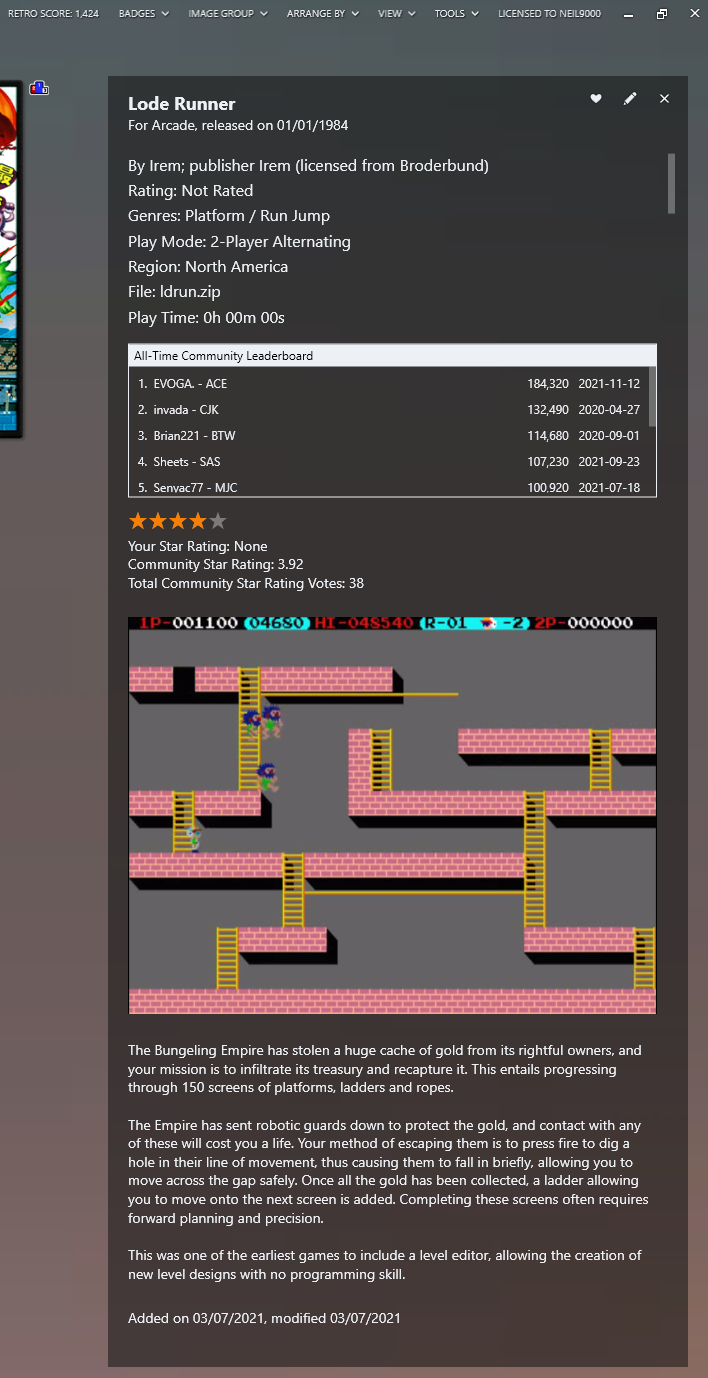Click the badge icon beside box art
The width and height of the screenshot is (708, 1378).
coord(39,88)
